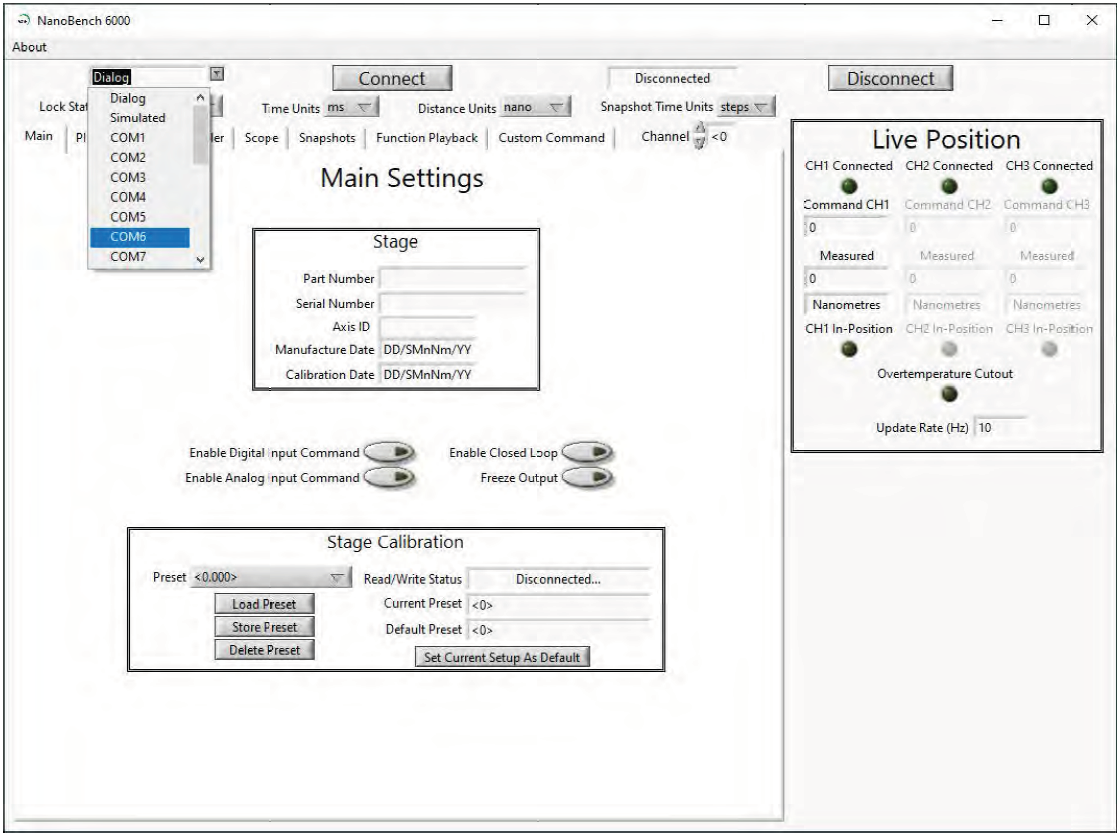
Task: Click the Part Number field
Action: tap(454, 279)
